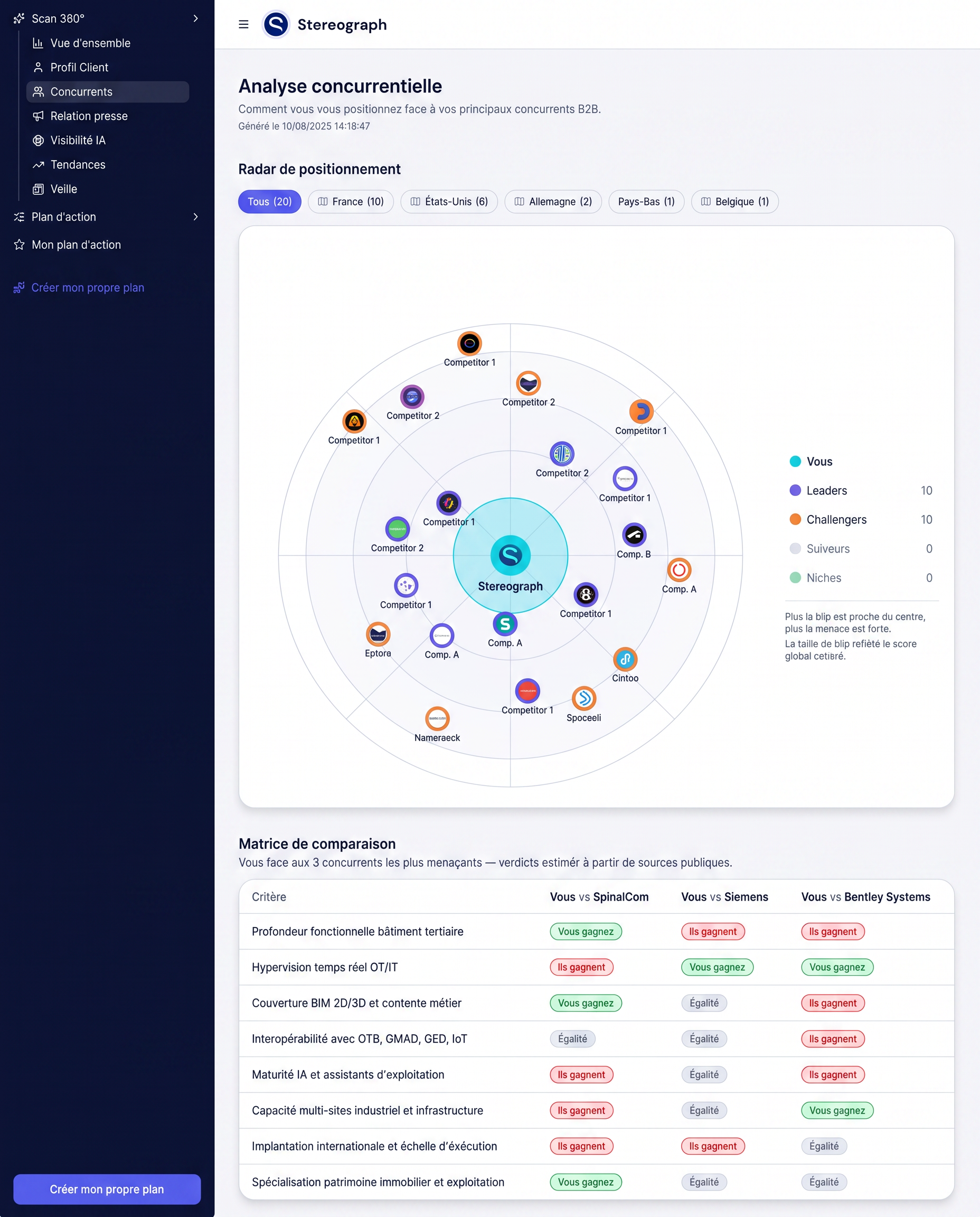The image size is (980, 1217).
Task: Click the Stereograph logo in header
Action: [276, 24]
